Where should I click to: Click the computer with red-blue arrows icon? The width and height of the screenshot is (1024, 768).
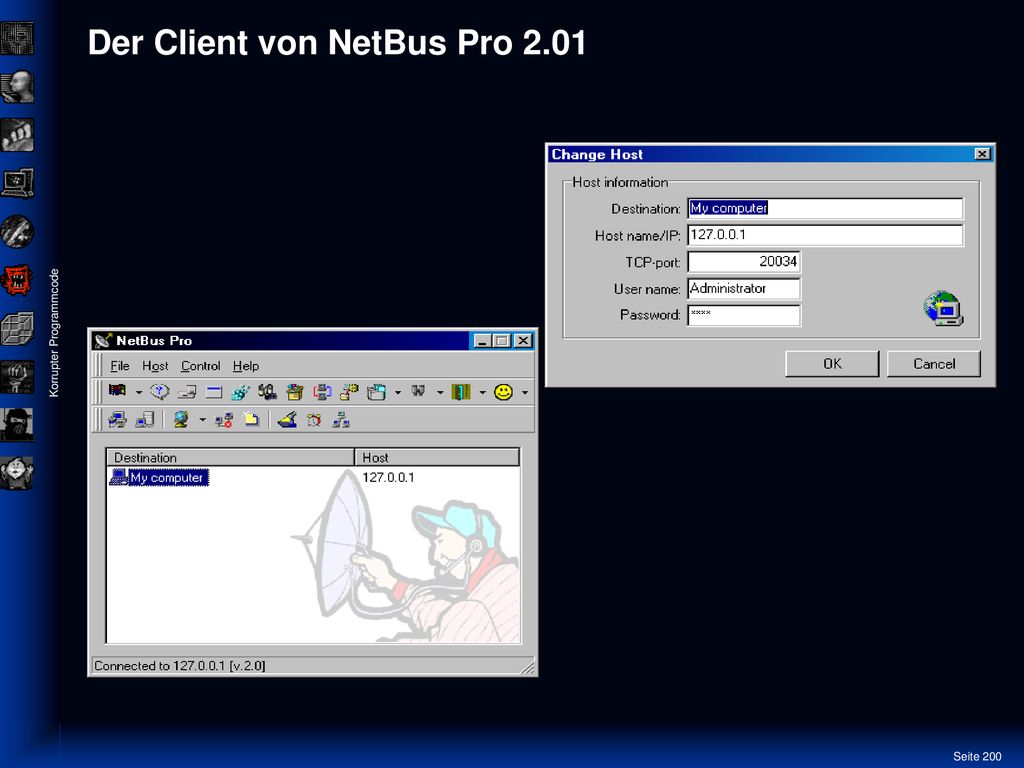click(x=322, y=392)
